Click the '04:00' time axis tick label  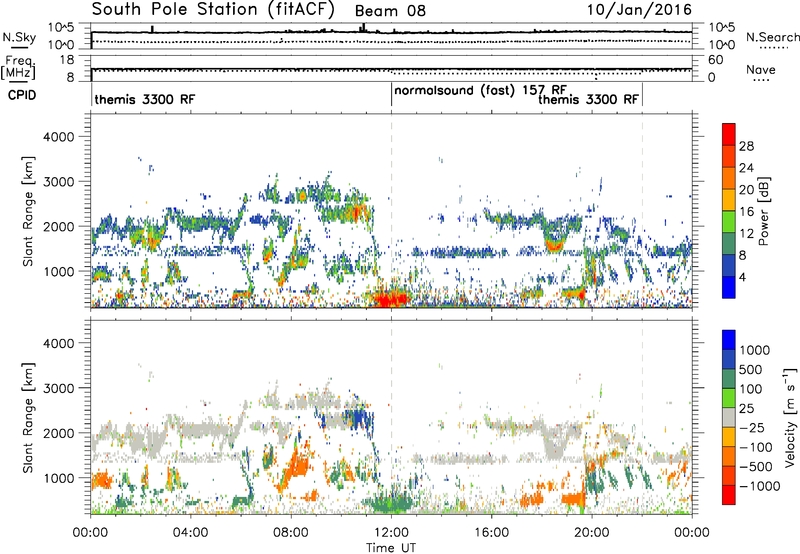[190, 533]
